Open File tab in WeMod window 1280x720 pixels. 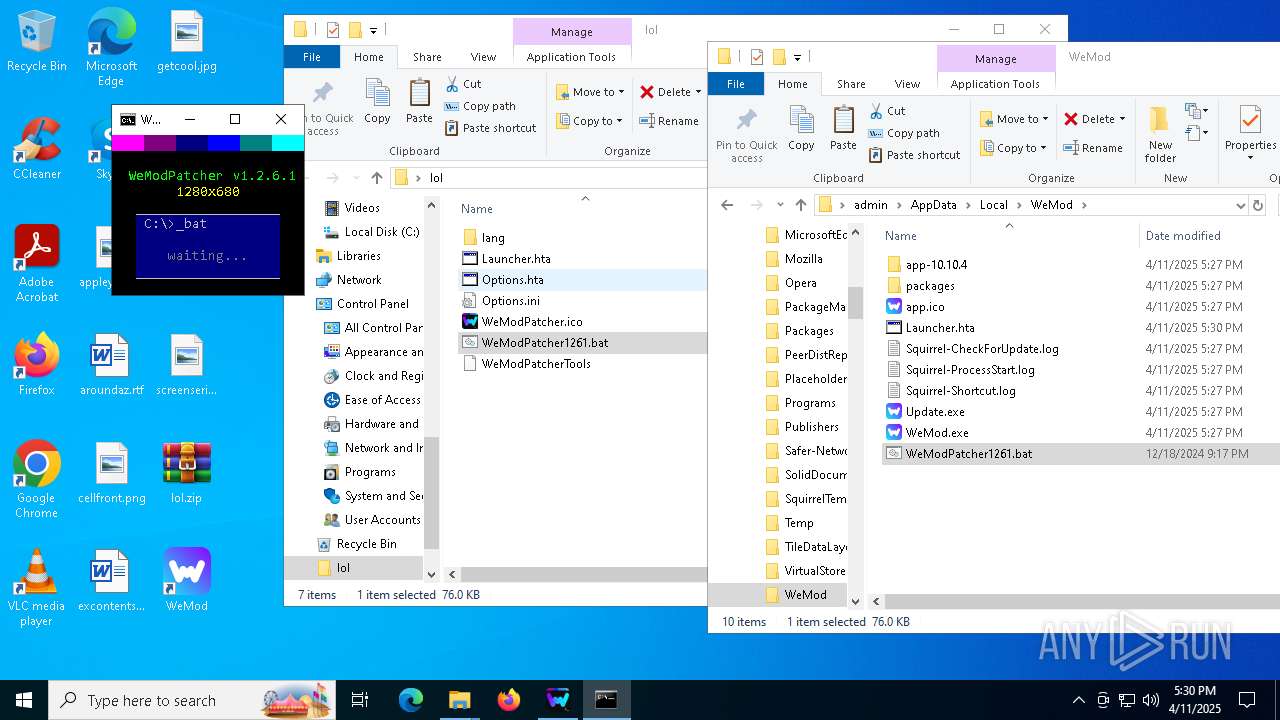pyautogui.click(x=736, y=84)
